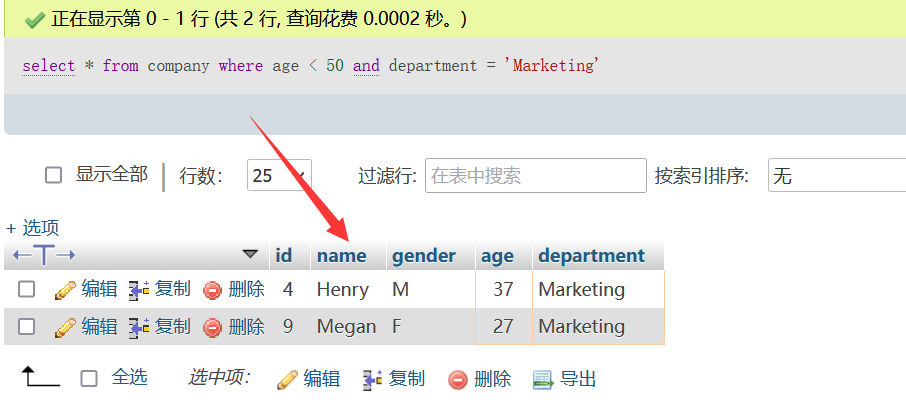906x405 pixels.
Task: Click the small triangle arrow in table header
Action: pos(250,254)
